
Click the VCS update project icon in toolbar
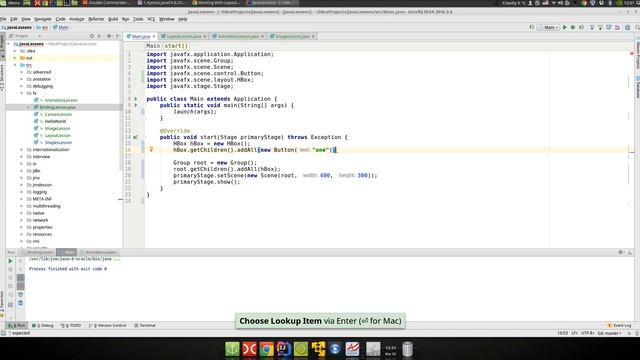click(592, 27)
